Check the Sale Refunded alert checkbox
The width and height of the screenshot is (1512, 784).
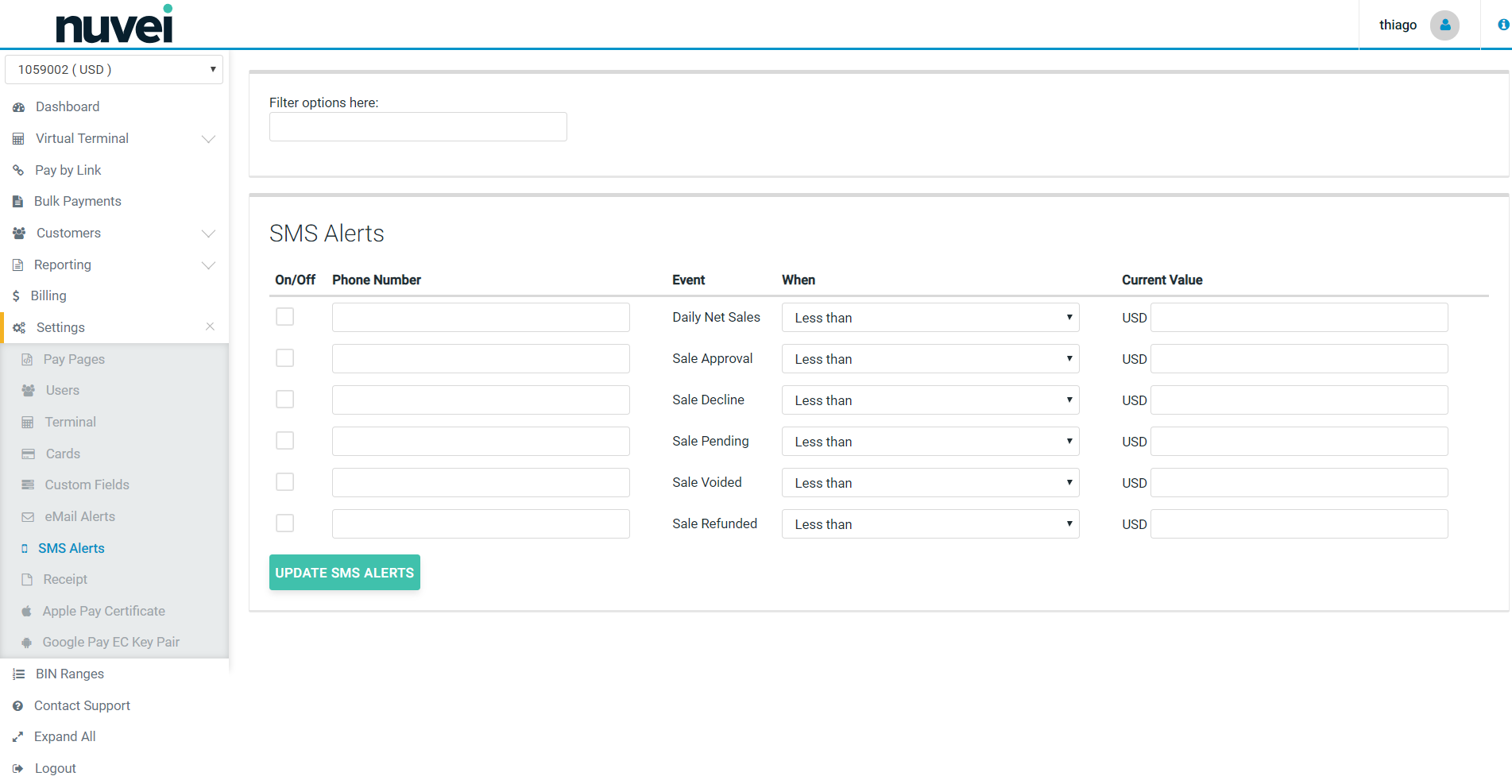point(284,523)
